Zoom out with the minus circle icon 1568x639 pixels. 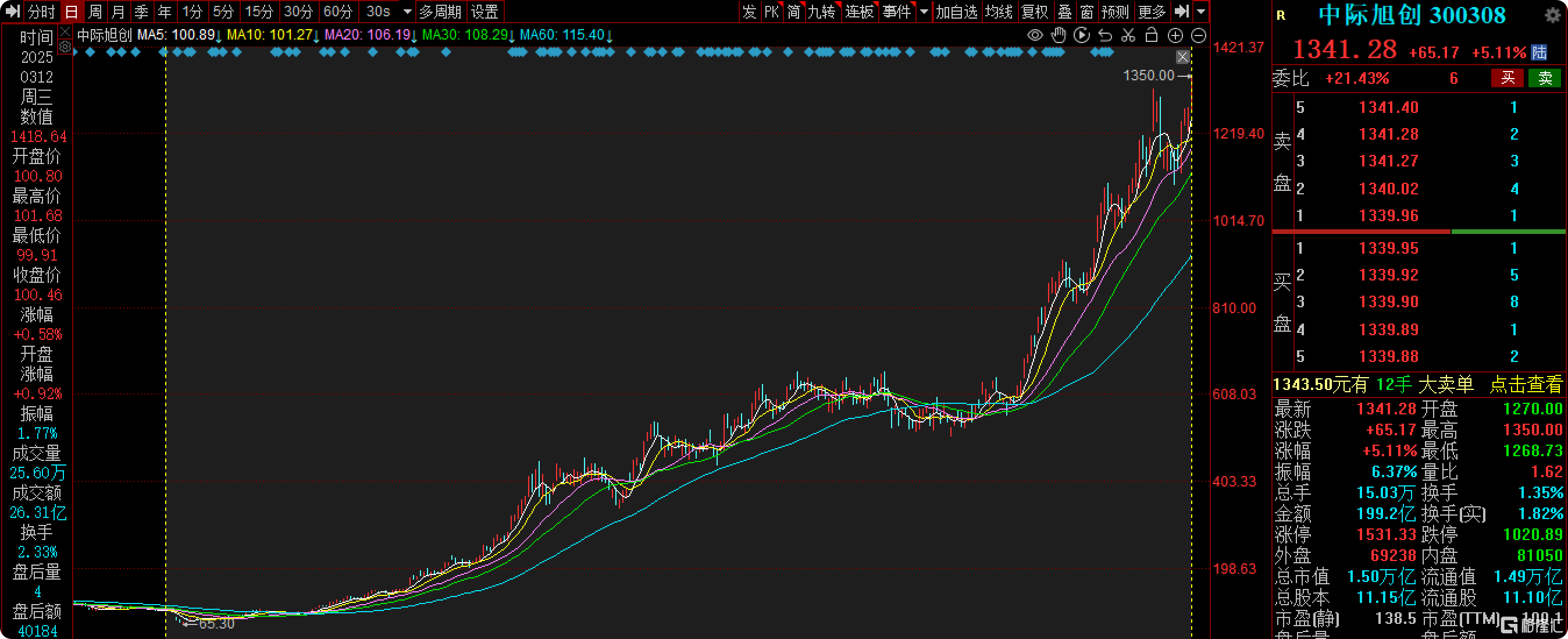pos(1199,35)
